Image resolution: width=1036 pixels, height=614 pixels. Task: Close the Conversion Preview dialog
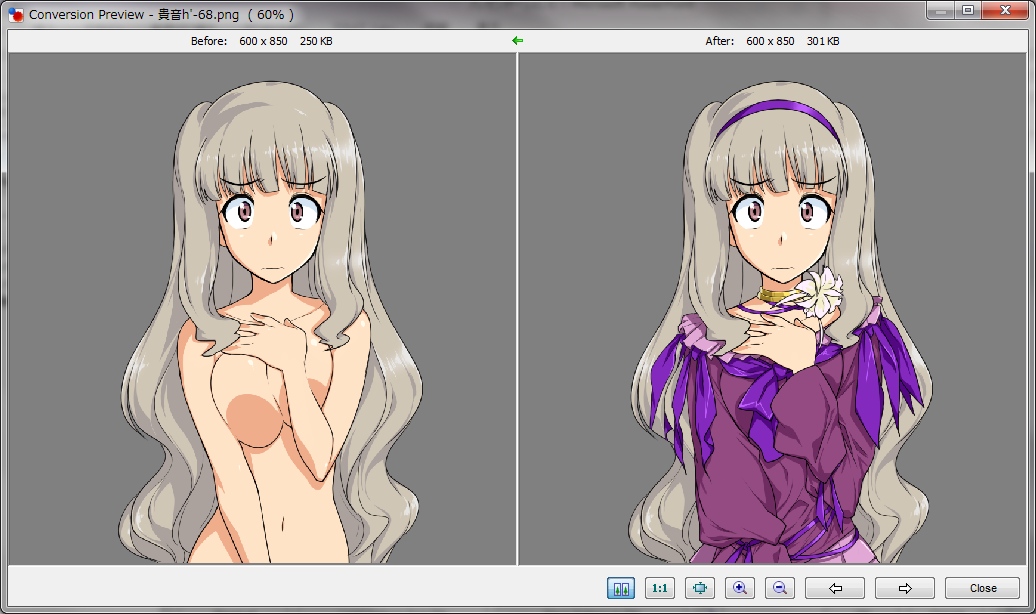pos(982,588)
